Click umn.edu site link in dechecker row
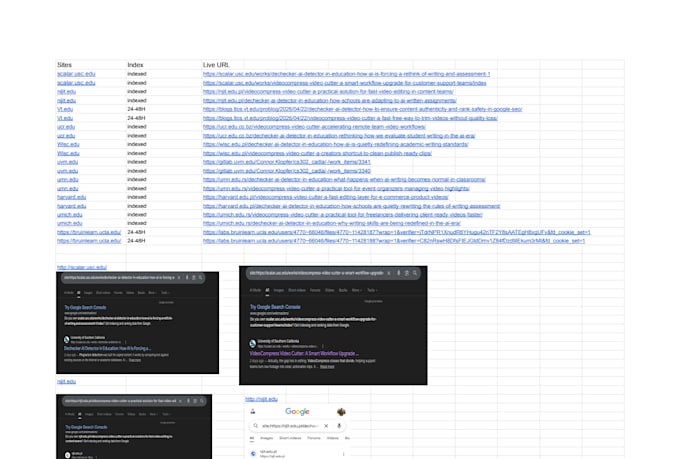 tap(68, 180)
